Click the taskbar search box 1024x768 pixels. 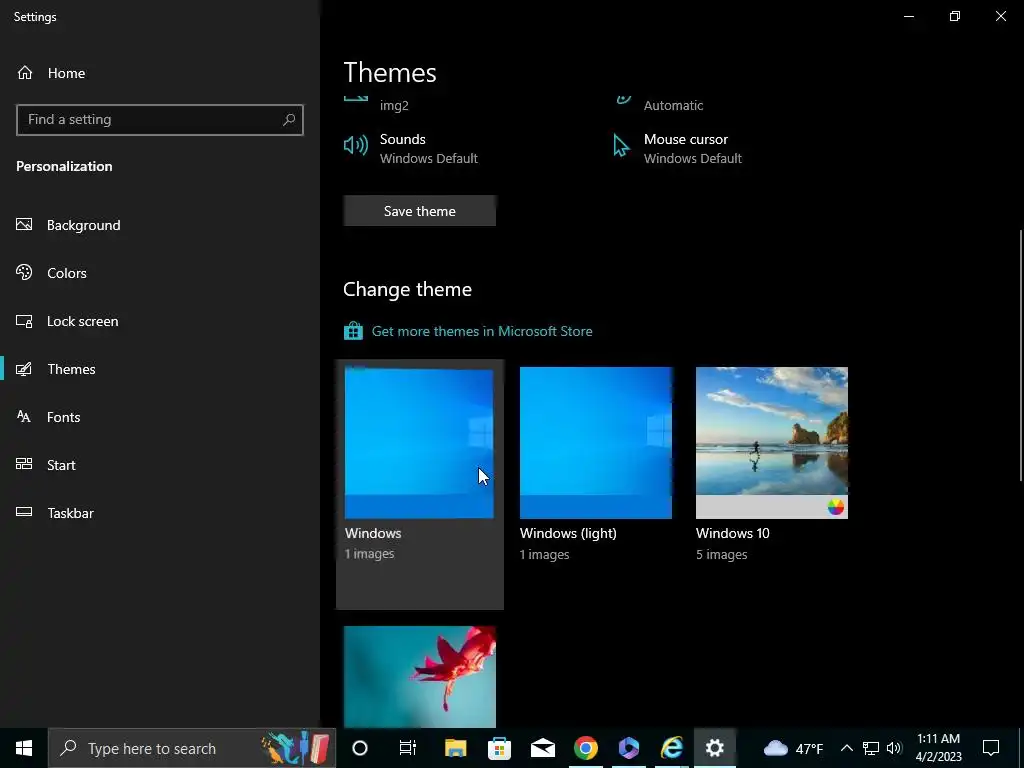192,748
